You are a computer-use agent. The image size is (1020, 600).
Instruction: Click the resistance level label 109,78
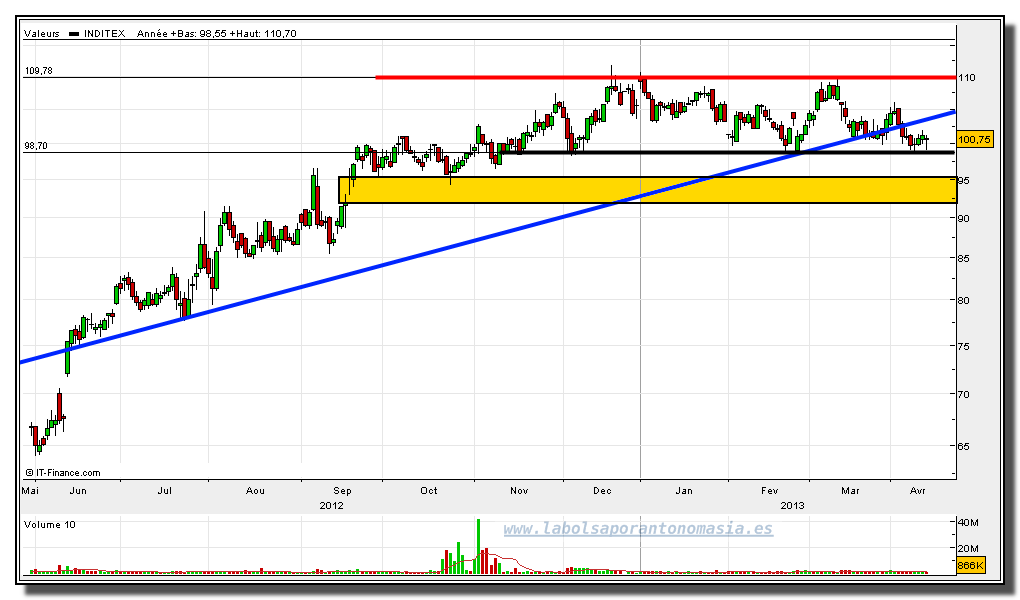pyautogui.click(x=38, y=71)
